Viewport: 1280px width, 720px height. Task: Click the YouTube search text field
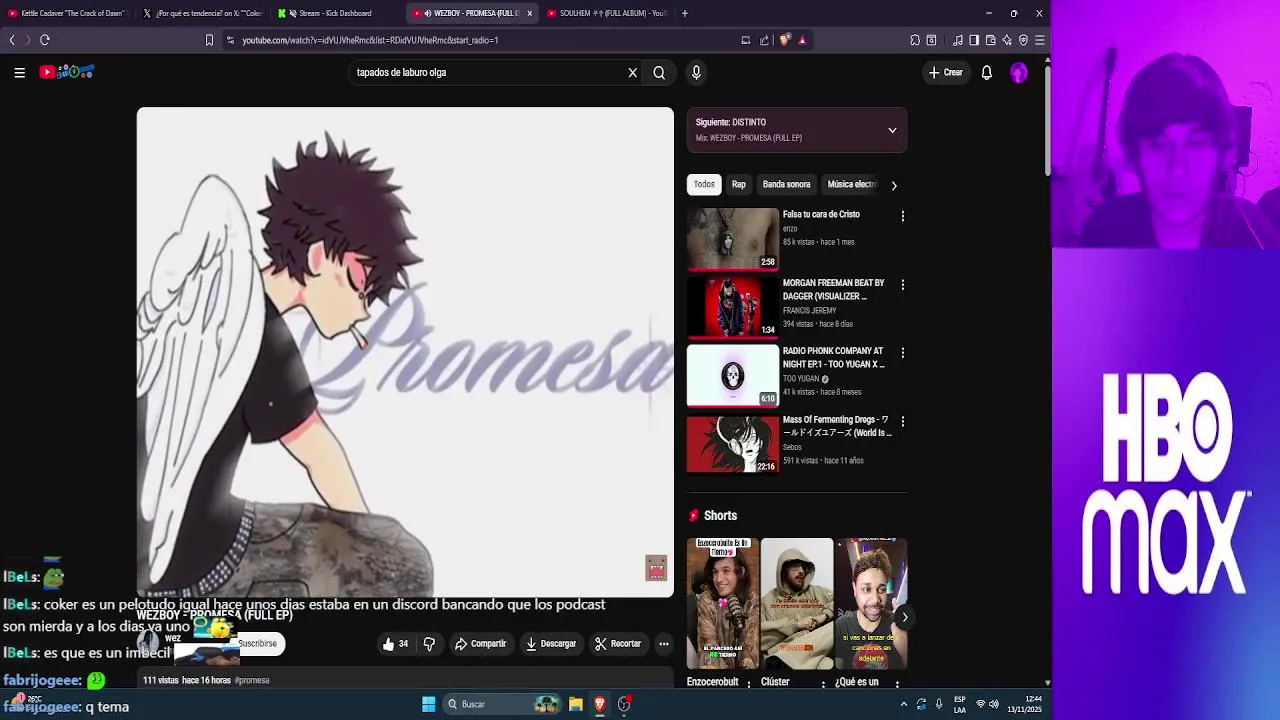pyautogui.click(x=488, y=72)
